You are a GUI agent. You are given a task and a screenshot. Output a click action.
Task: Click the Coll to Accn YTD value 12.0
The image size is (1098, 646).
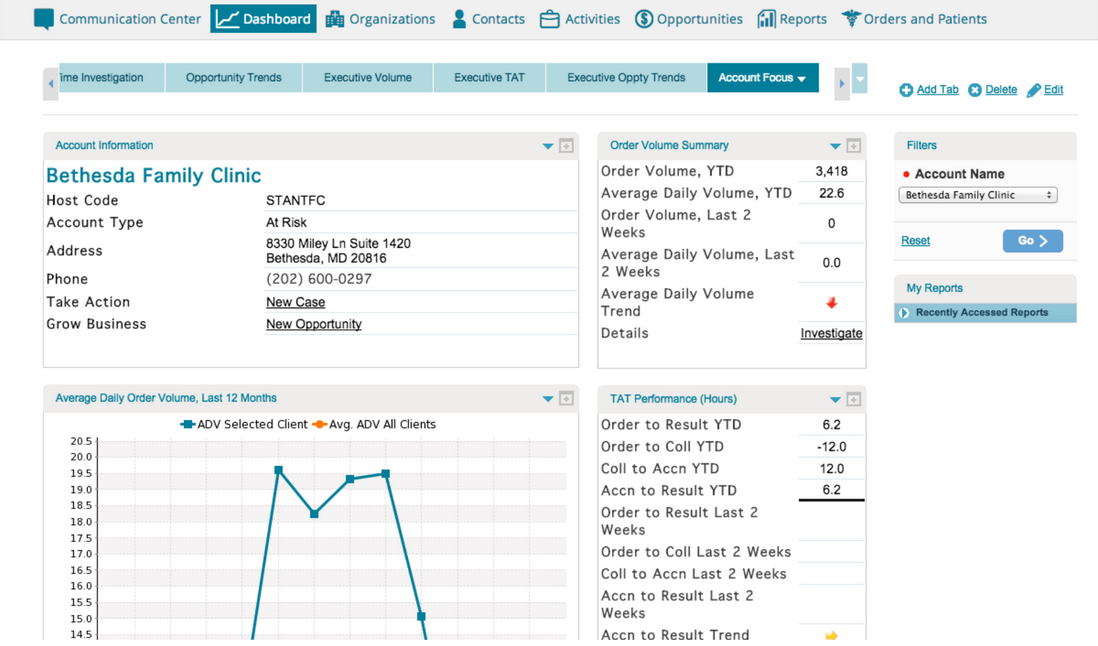coord(831,469)
